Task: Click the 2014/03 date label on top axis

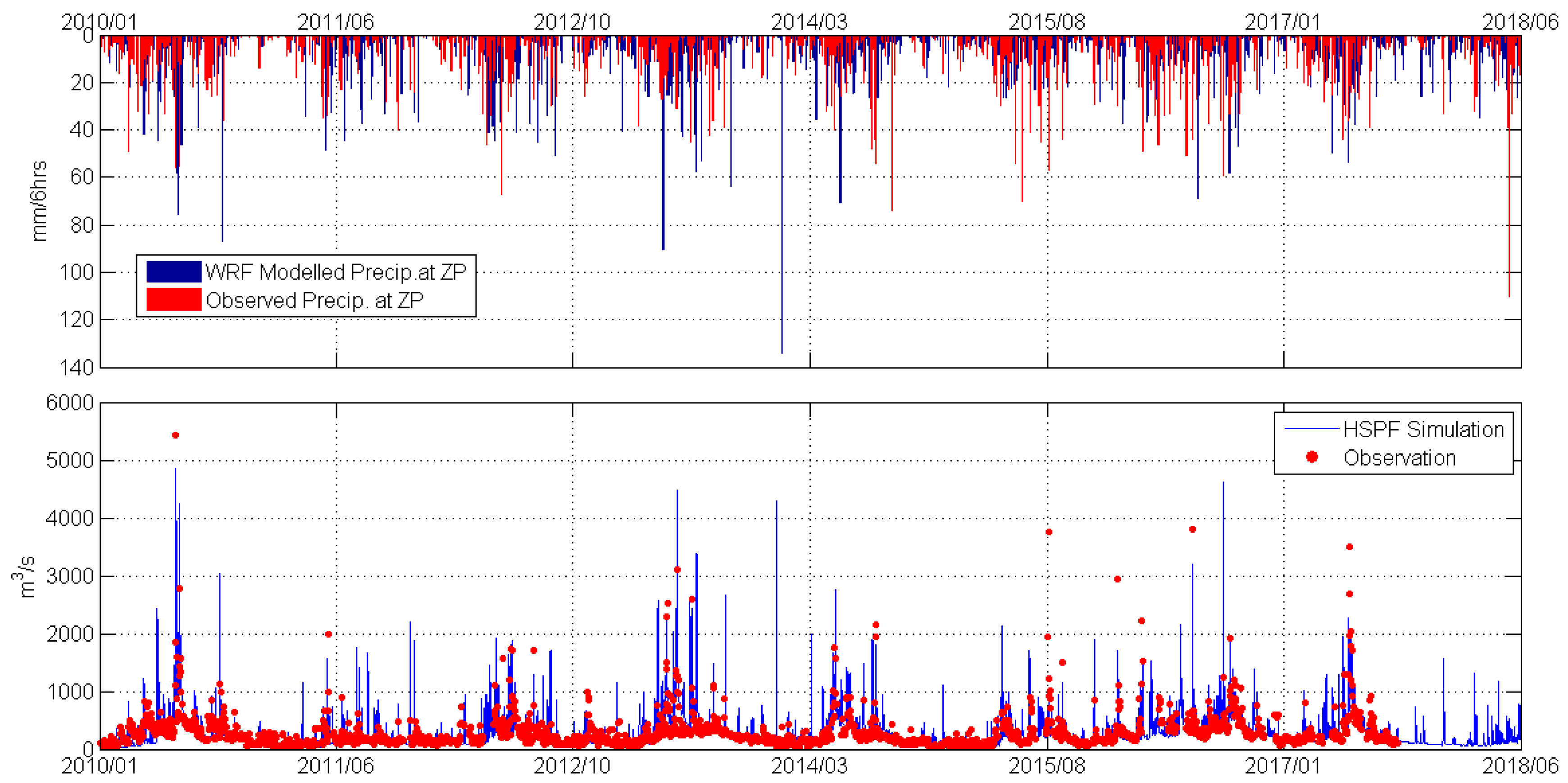Action: click(x=809, y=22)
